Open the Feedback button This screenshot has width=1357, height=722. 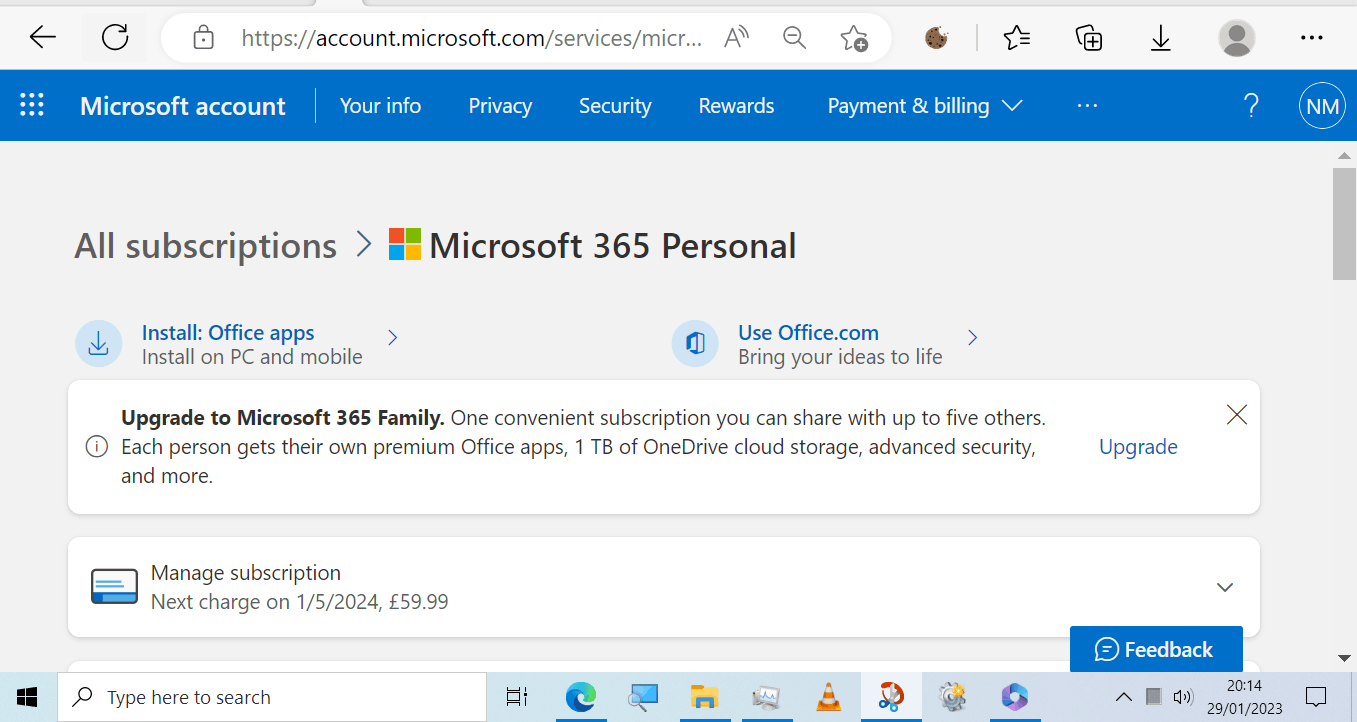1156,649
